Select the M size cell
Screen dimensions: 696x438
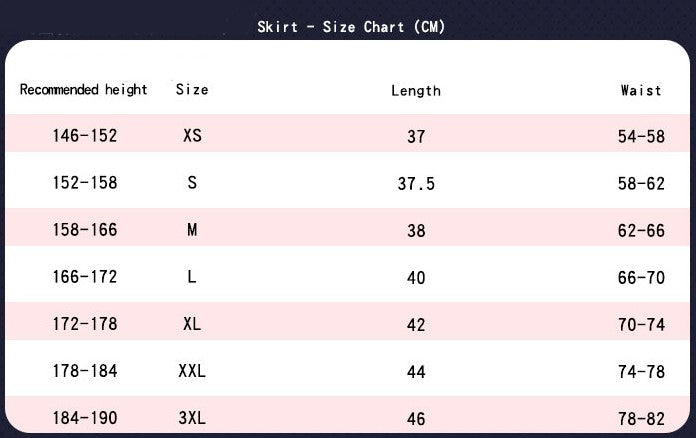(x=192, y=230)
